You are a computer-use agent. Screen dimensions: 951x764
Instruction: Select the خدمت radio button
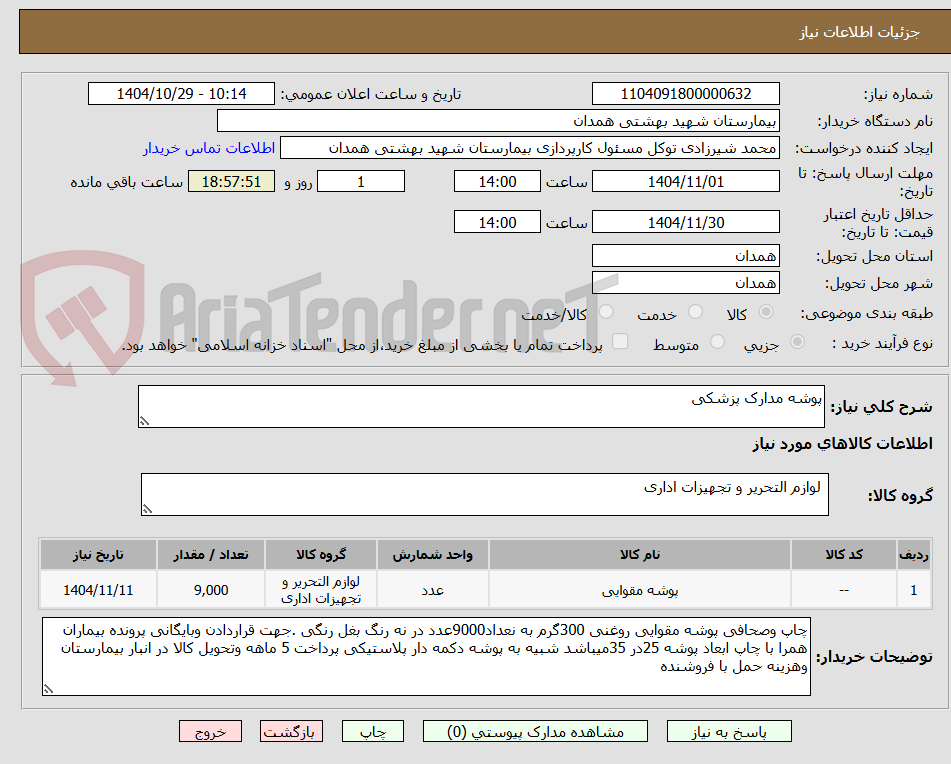pyautogui.click(x=695, y=312)
